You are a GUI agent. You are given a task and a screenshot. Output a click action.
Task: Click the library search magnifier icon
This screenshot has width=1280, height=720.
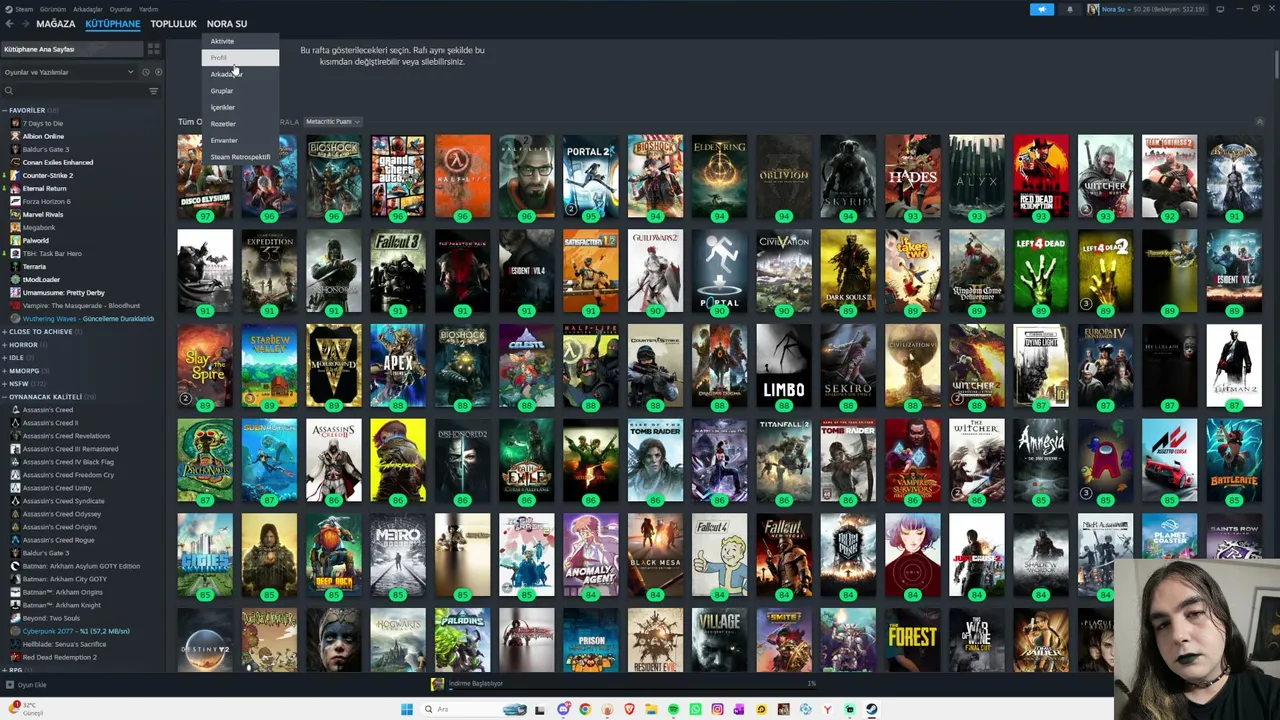click(x=9, y=91)
